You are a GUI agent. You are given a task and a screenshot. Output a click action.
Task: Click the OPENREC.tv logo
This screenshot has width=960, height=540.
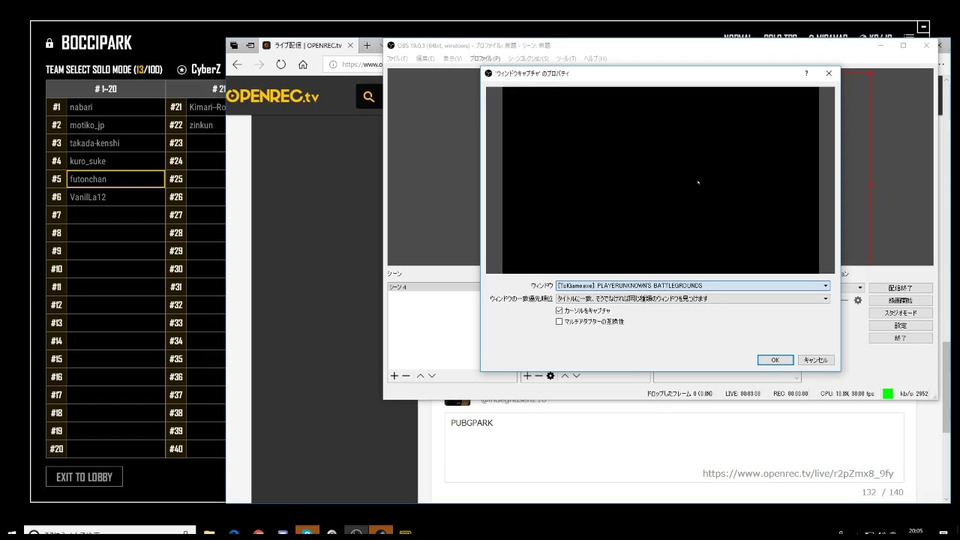273,96
